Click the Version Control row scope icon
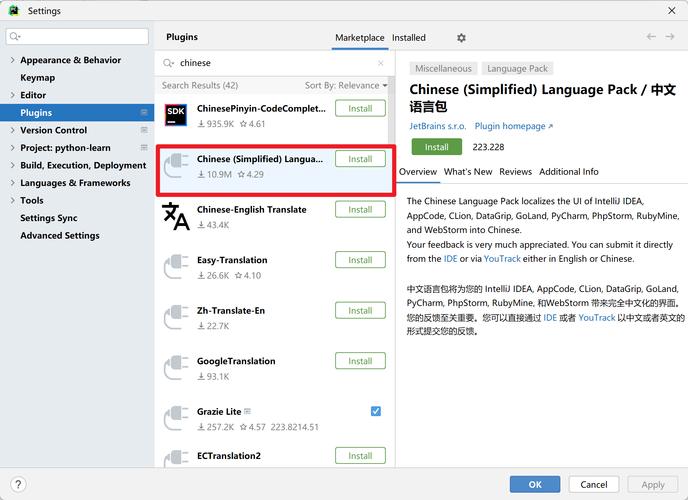The image size is (688, 500). click(144, 130)
